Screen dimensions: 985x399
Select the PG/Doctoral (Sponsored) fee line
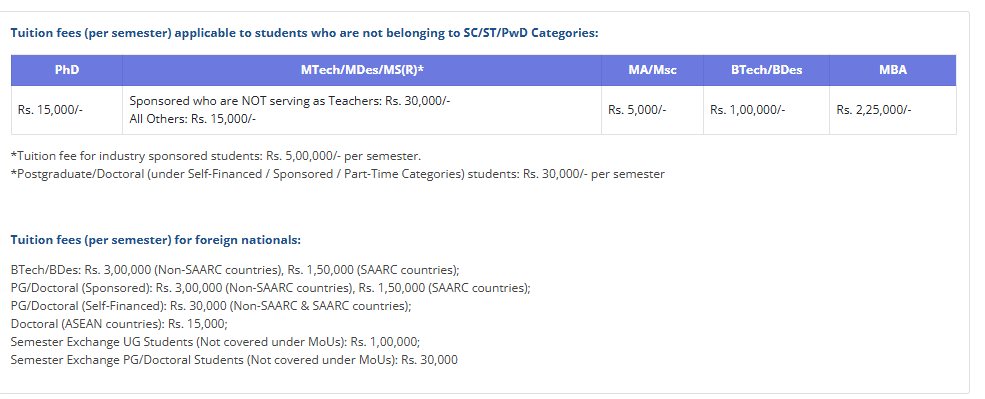(271, 288)
